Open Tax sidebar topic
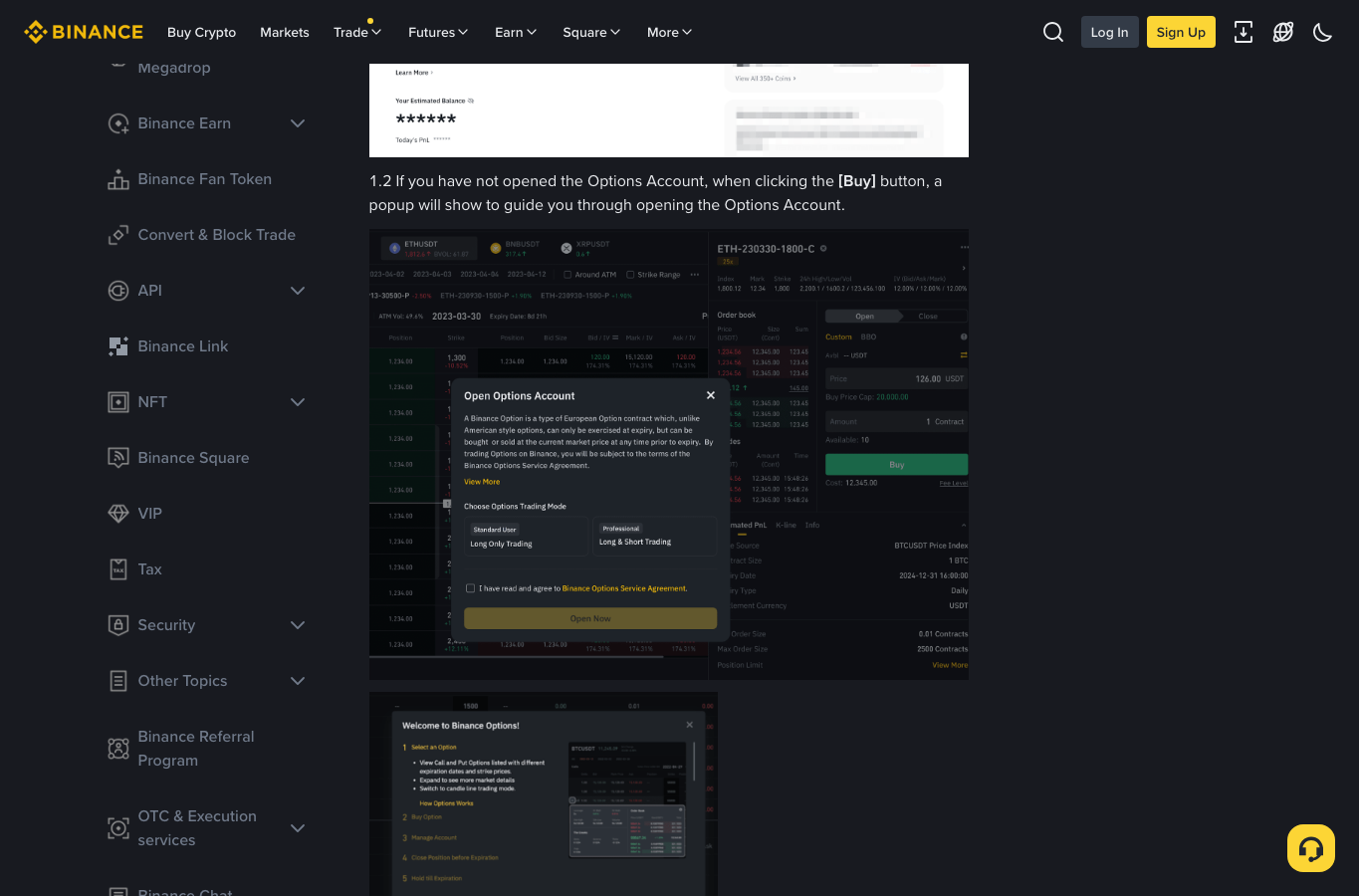 tap(150, 569)
